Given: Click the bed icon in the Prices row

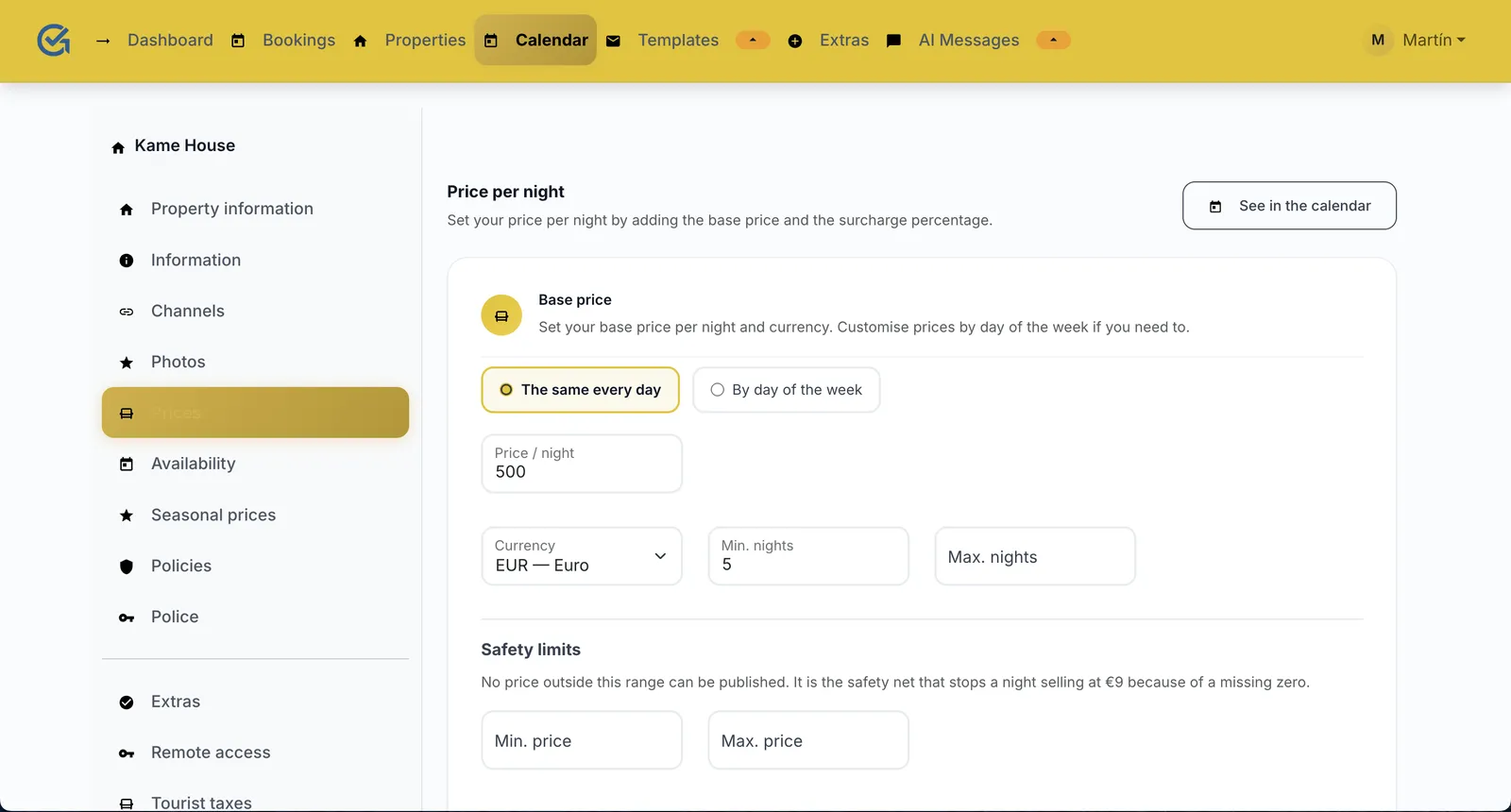Looking at the screenshot, I should pyautogui.click(x=127, y=414).
